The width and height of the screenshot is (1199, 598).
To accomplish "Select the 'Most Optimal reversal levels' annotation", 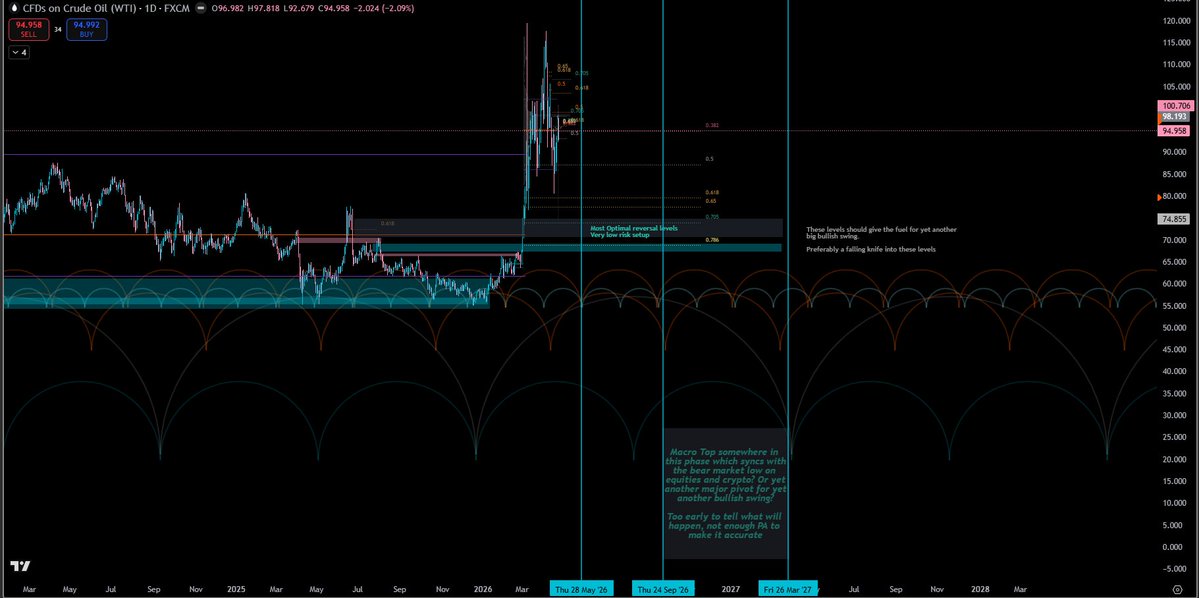I will (633, 228).
